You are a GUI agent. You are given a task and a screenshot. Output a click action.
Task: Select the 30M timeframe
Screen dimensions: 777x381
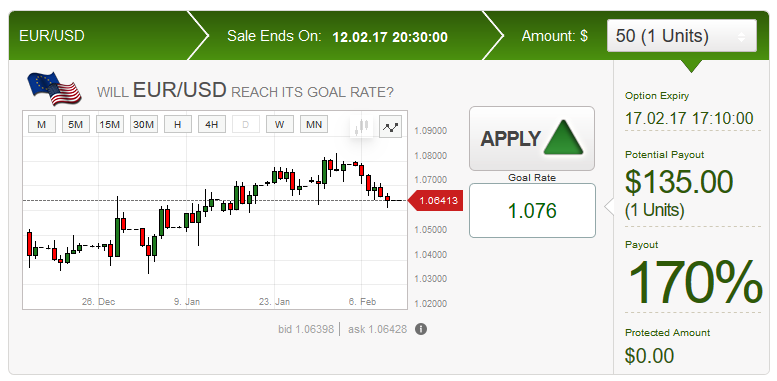[144, 125]
